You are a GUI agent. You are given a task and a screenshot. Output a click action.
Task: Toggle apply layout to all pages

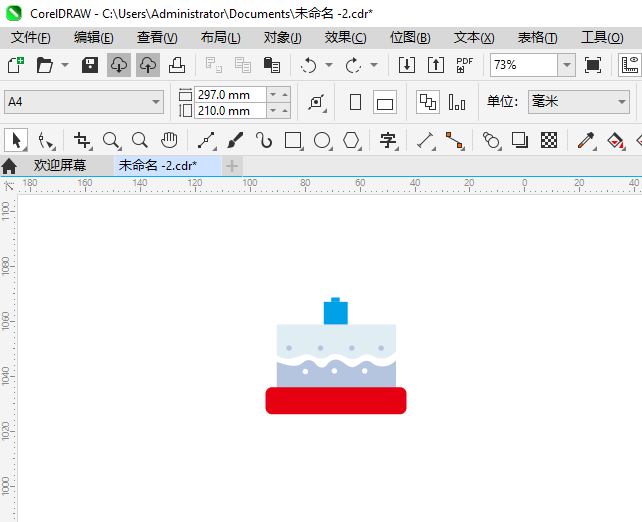[x=428, y=102]
